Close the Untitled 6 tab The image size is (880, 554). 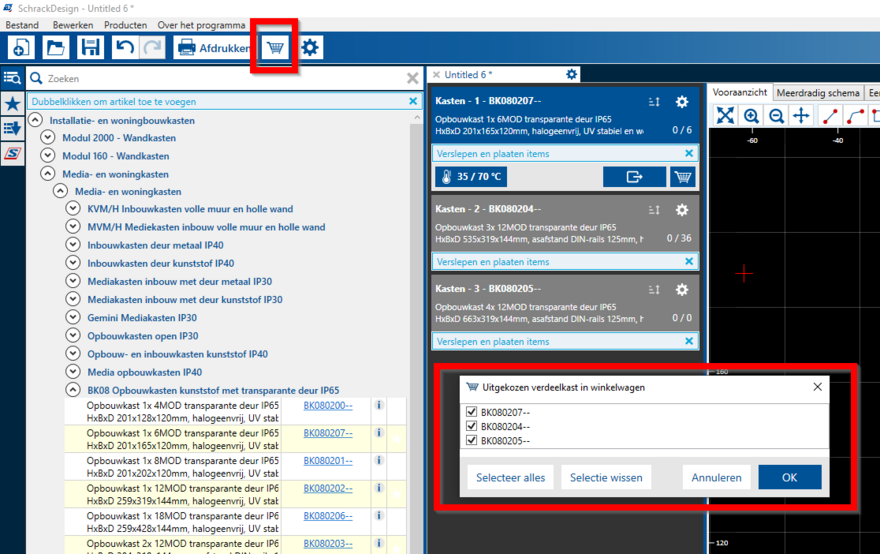[436, 75]
